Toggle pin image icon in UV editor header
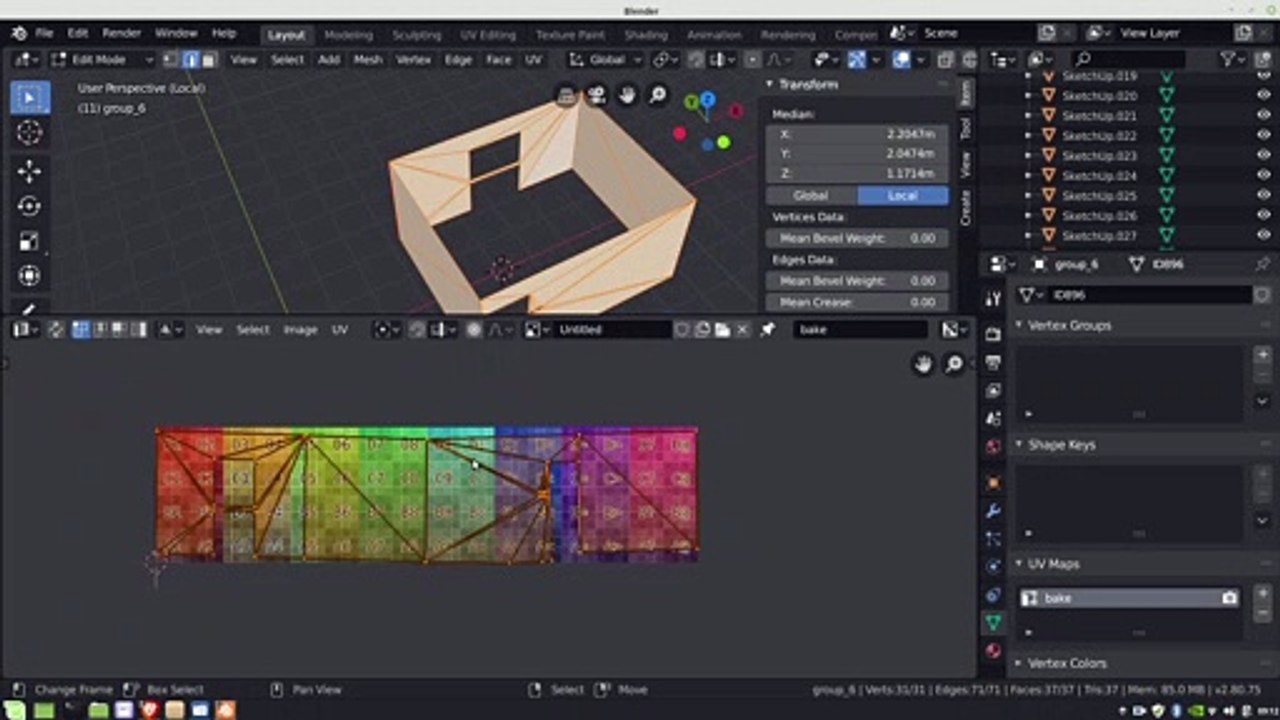1280x720 pixels. [767, 329]
